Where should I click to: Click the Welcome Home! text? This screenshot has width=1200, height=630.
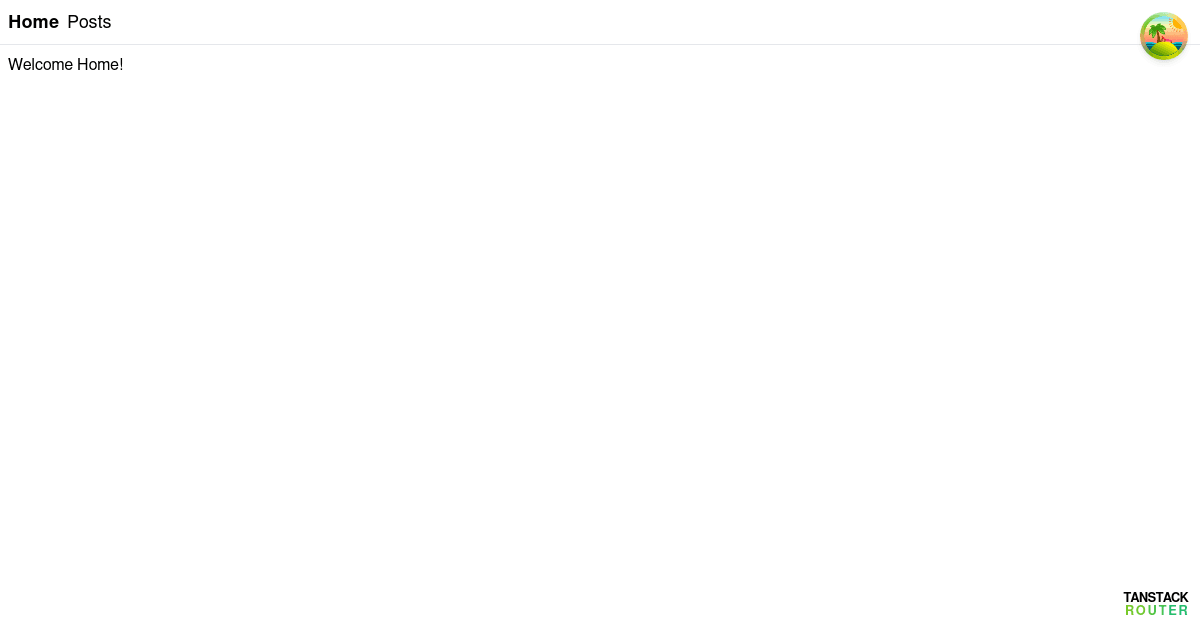pos(65,65)
